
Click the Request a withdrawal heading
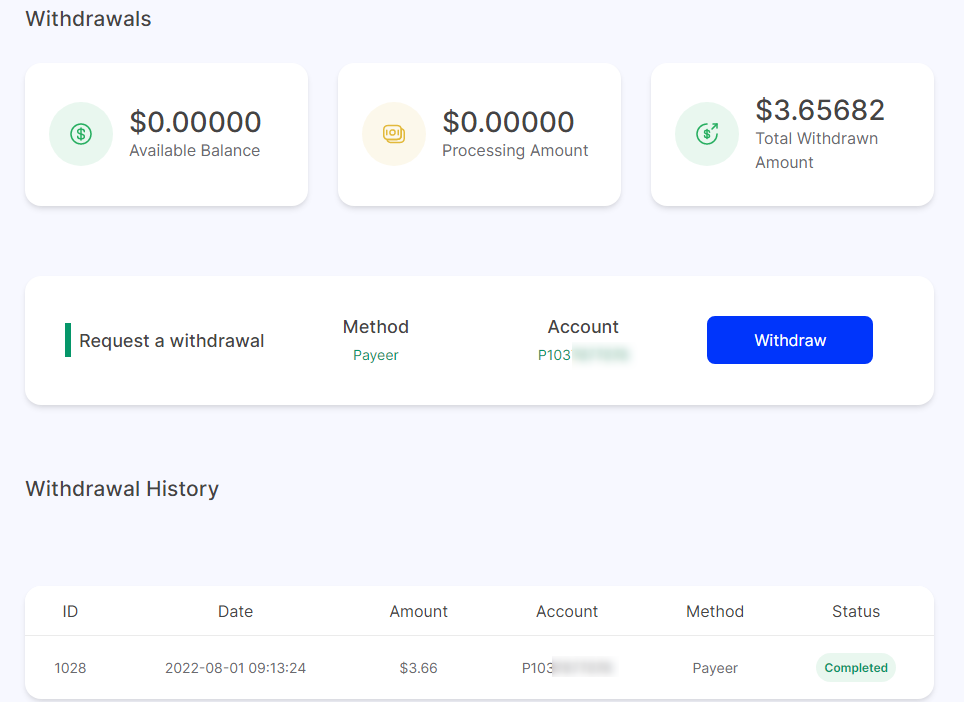(172, 341)
